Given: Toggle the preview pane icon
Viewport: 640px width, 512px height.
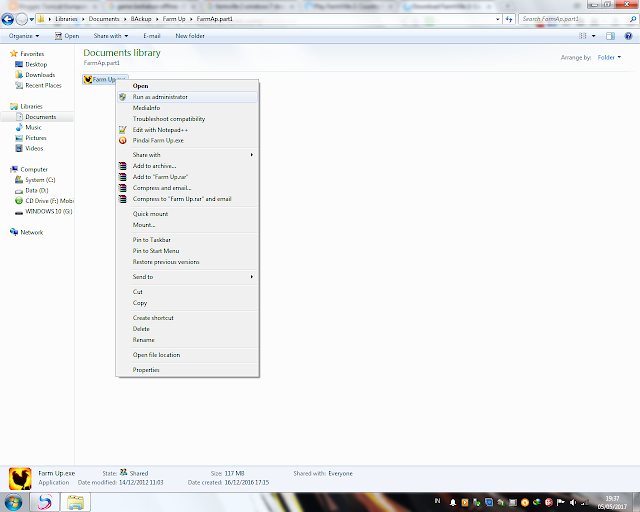Looking at the screenshot, I should pyautogui.click(x=610, y=36).
